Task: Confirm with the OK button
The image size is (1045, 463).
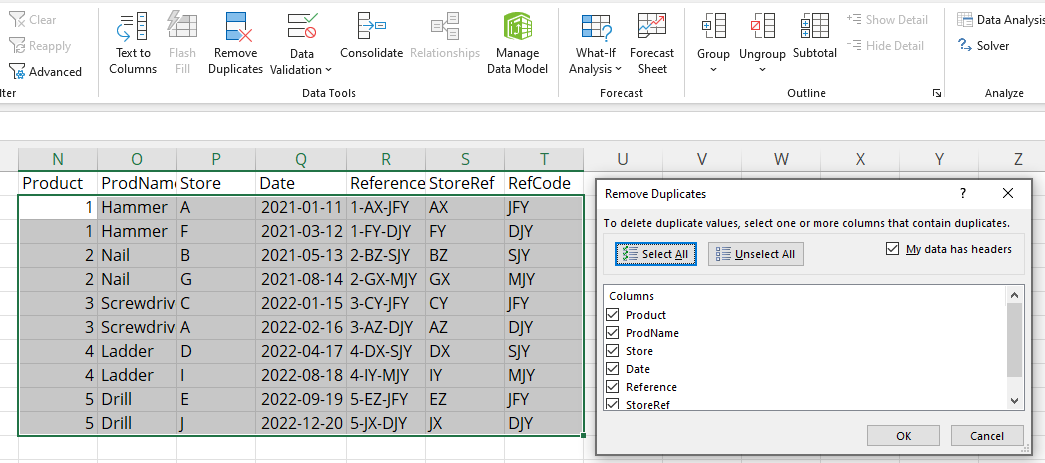Action: tap(903, 436)
